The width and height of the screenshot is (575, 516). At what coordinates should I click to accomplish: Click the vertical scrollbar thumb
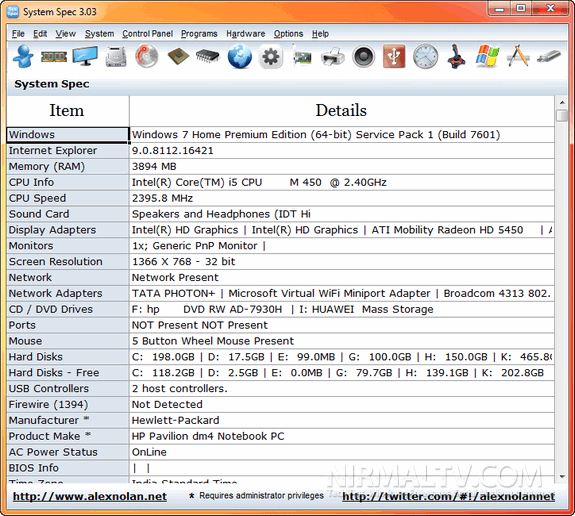coord(562,115)
